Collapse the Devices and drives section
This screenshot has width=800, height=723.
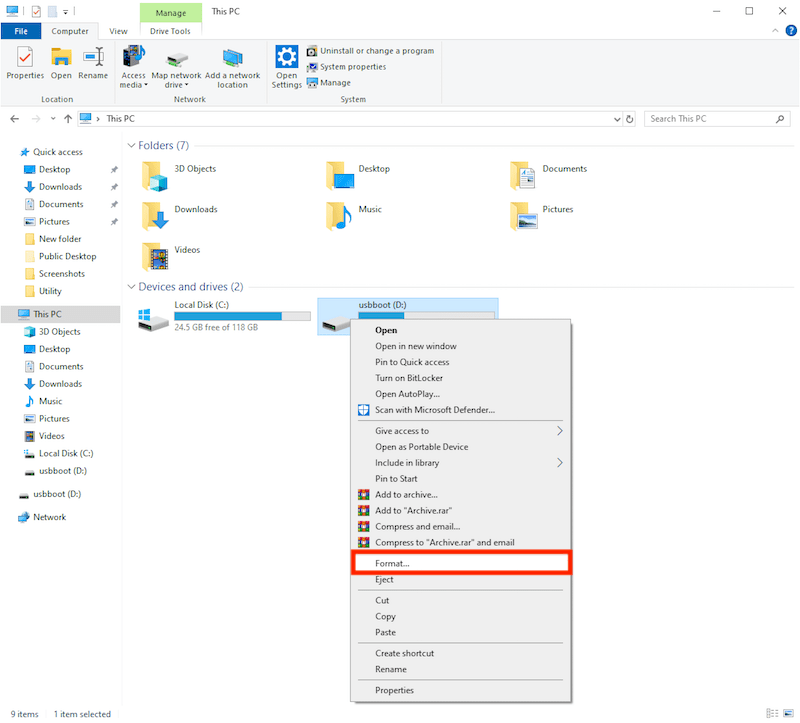[x=131, y=286]
